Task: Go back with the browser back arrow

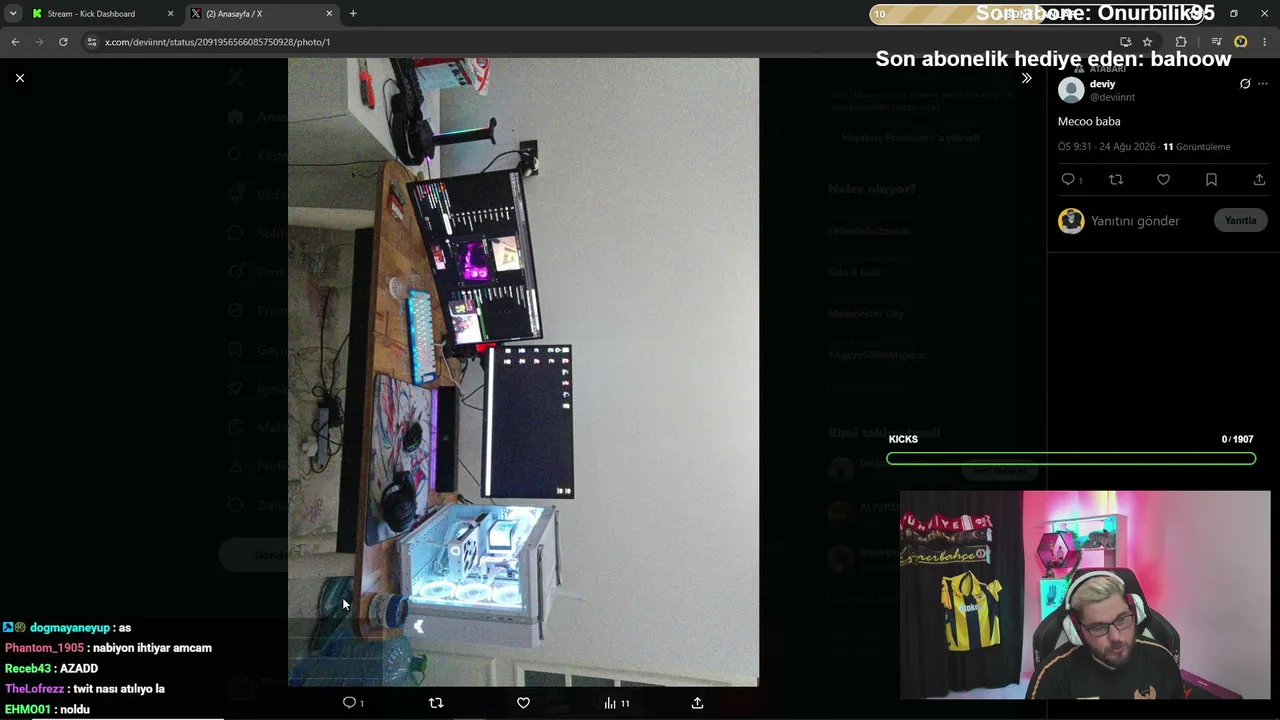Action: [15, 42]
